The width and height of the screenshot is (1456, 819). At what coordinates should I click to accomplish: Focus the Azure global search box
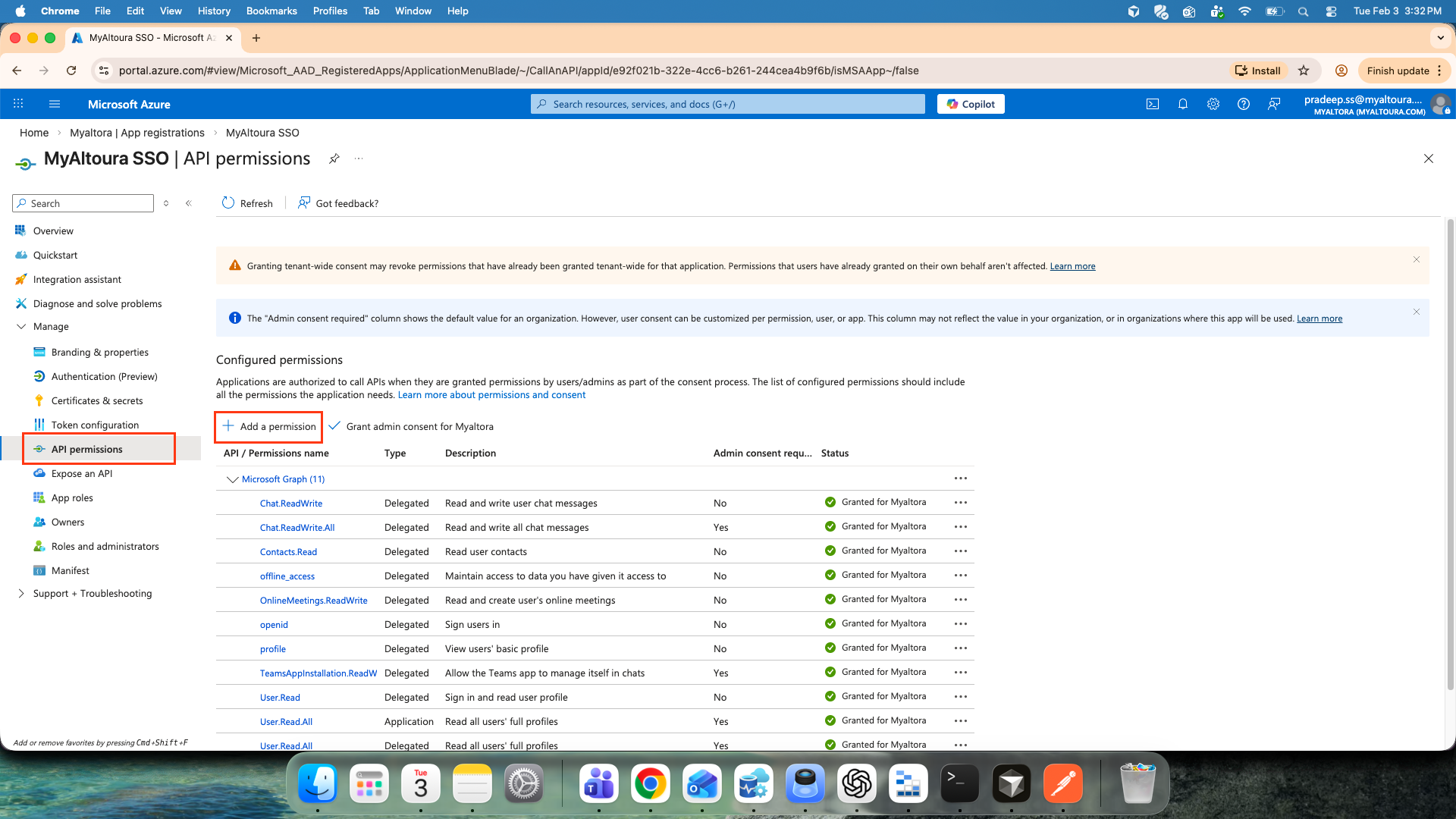(728, 104)
